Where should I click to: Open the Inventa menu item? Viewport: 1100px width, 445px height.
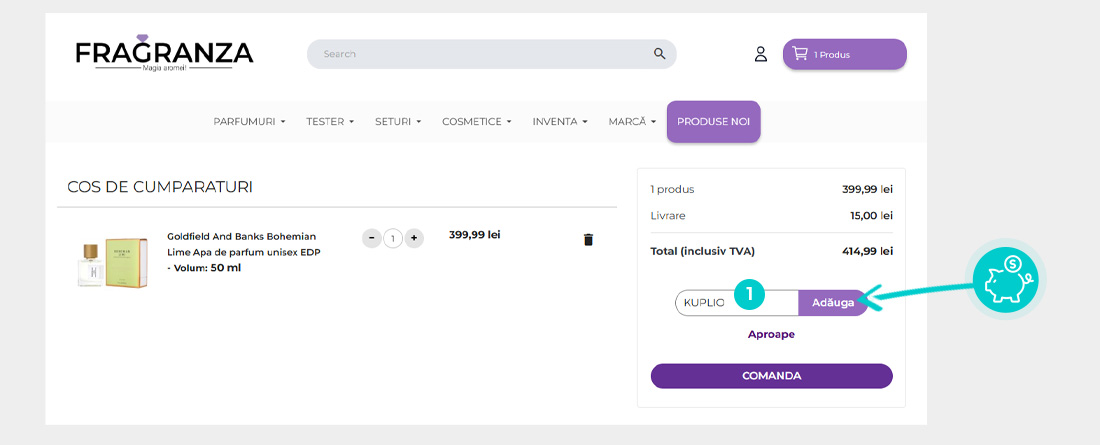pos(560,122)
